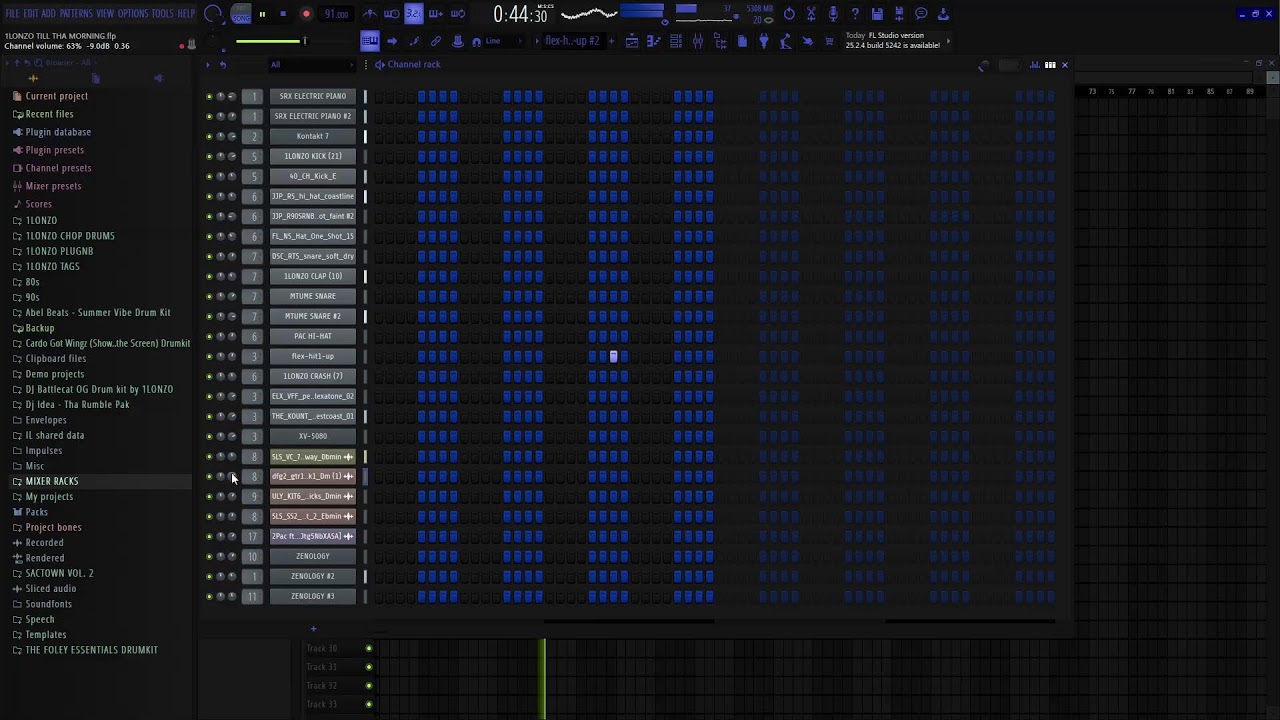
Task: Click the save project floppy icon
Action: click(877, 14)
